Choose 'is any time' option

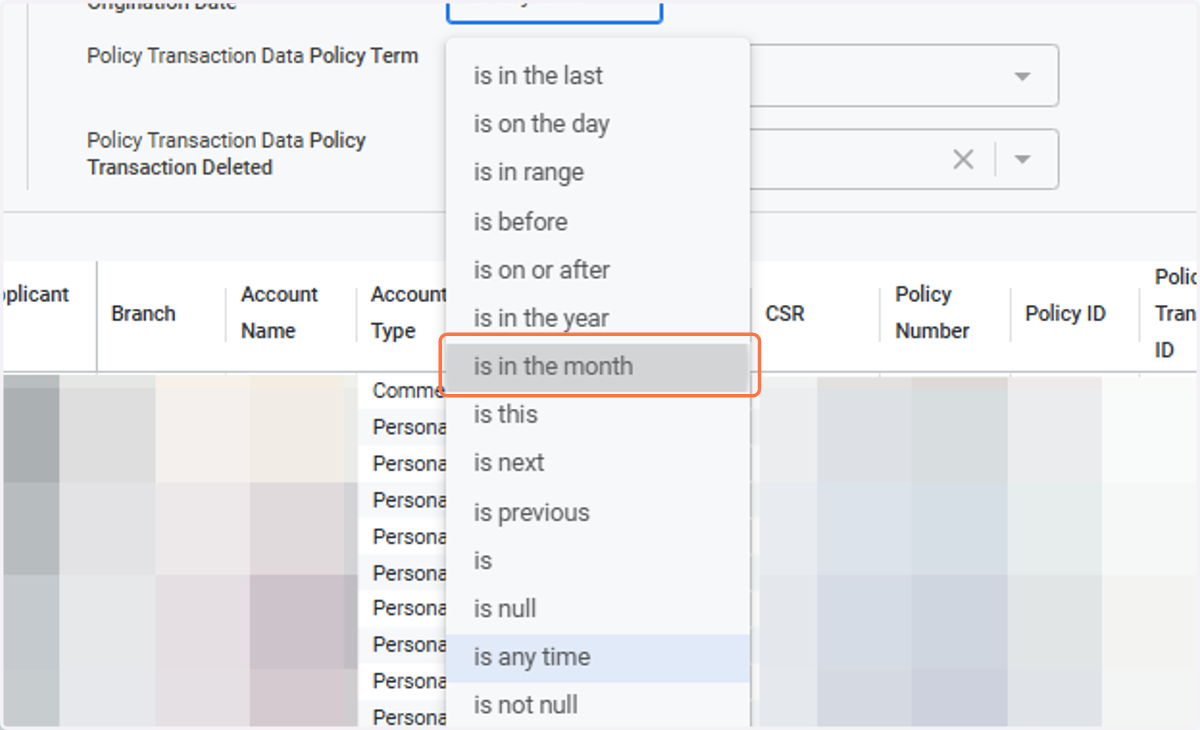tap(597, 657)
